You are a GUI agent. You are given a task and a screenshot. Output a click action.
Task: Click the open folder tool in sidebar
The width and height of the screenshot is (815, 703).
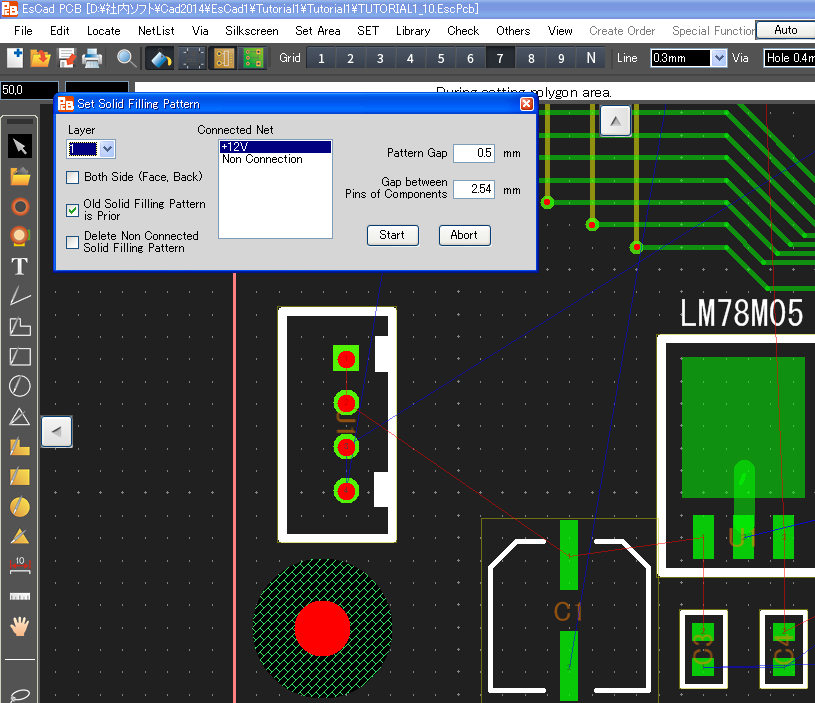pos(20,177)
